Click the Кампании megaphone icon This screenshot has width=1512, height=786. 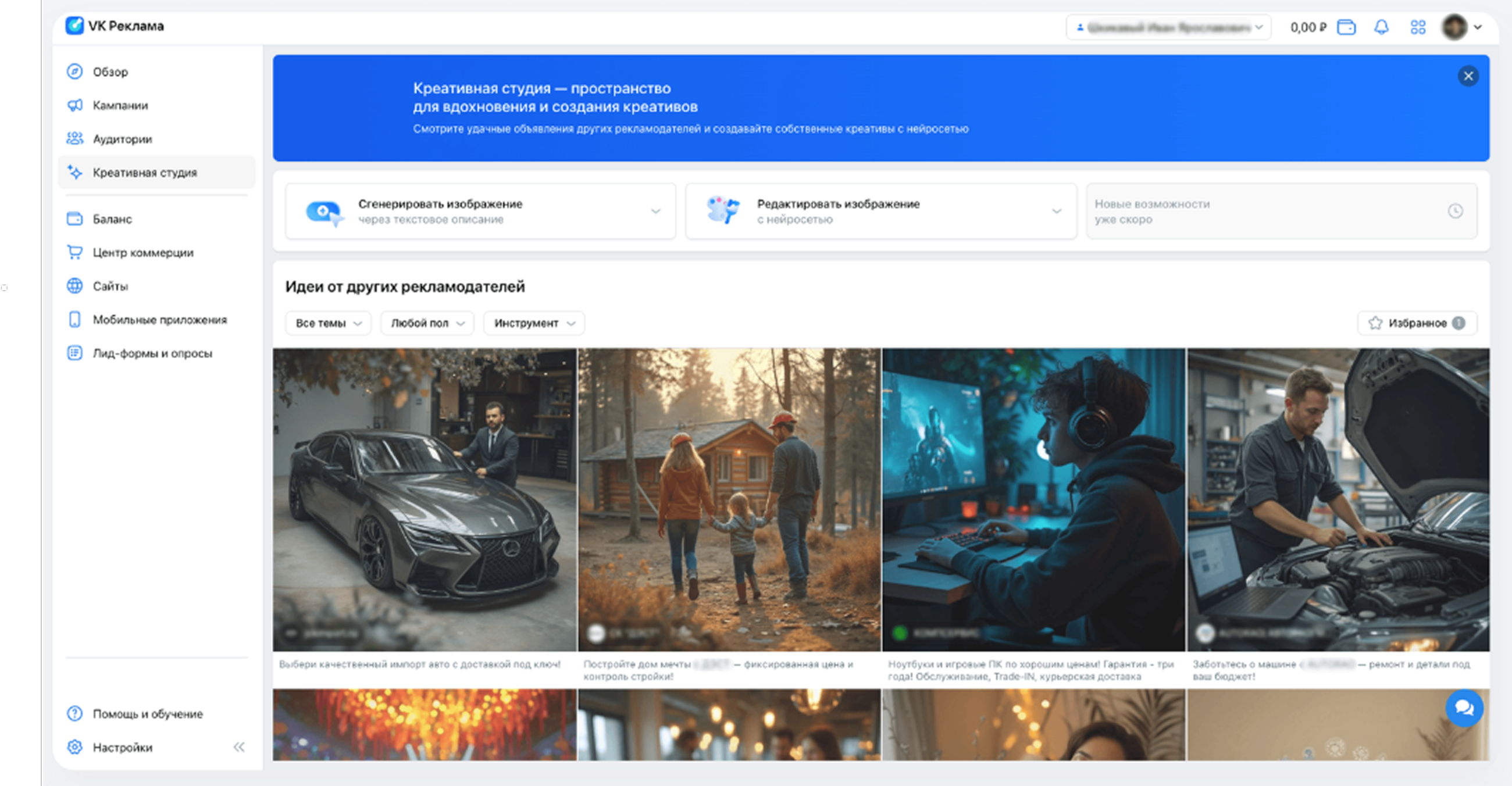point(74,105)
